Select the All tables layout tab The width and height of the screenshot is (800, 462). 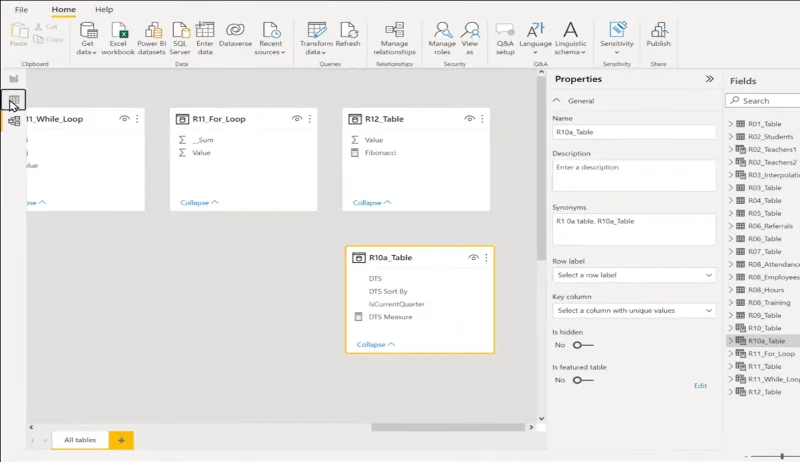coord(80,440)
